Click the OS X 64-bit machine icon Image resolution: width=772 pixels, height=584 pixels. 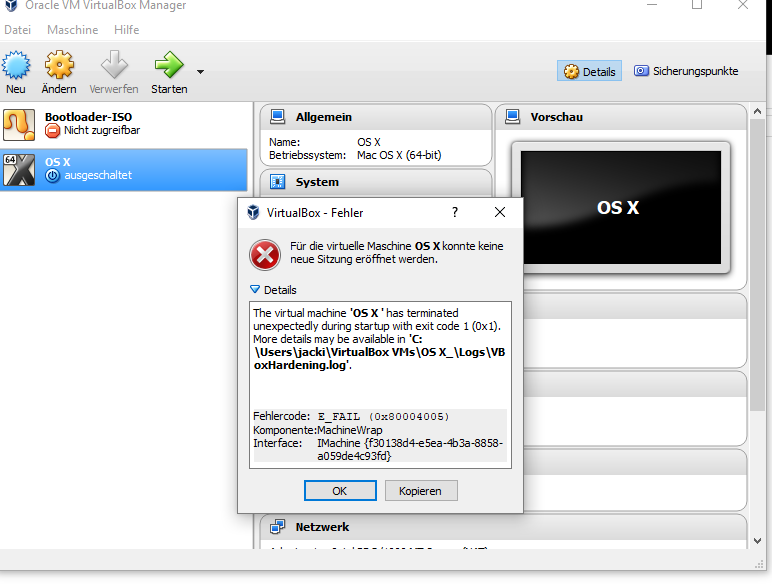19,169
